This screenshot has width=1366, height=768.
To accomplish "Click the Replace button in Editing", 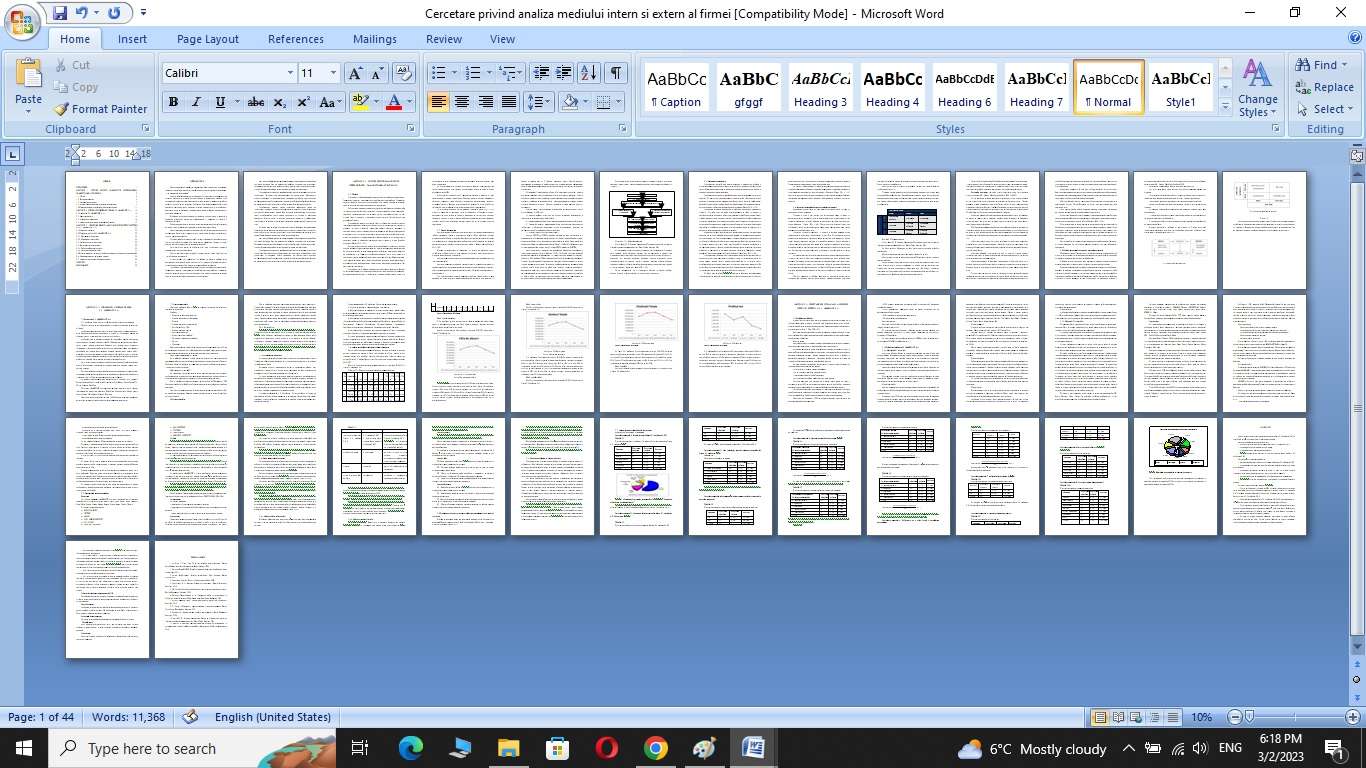I will click(x=1324, y=87).
